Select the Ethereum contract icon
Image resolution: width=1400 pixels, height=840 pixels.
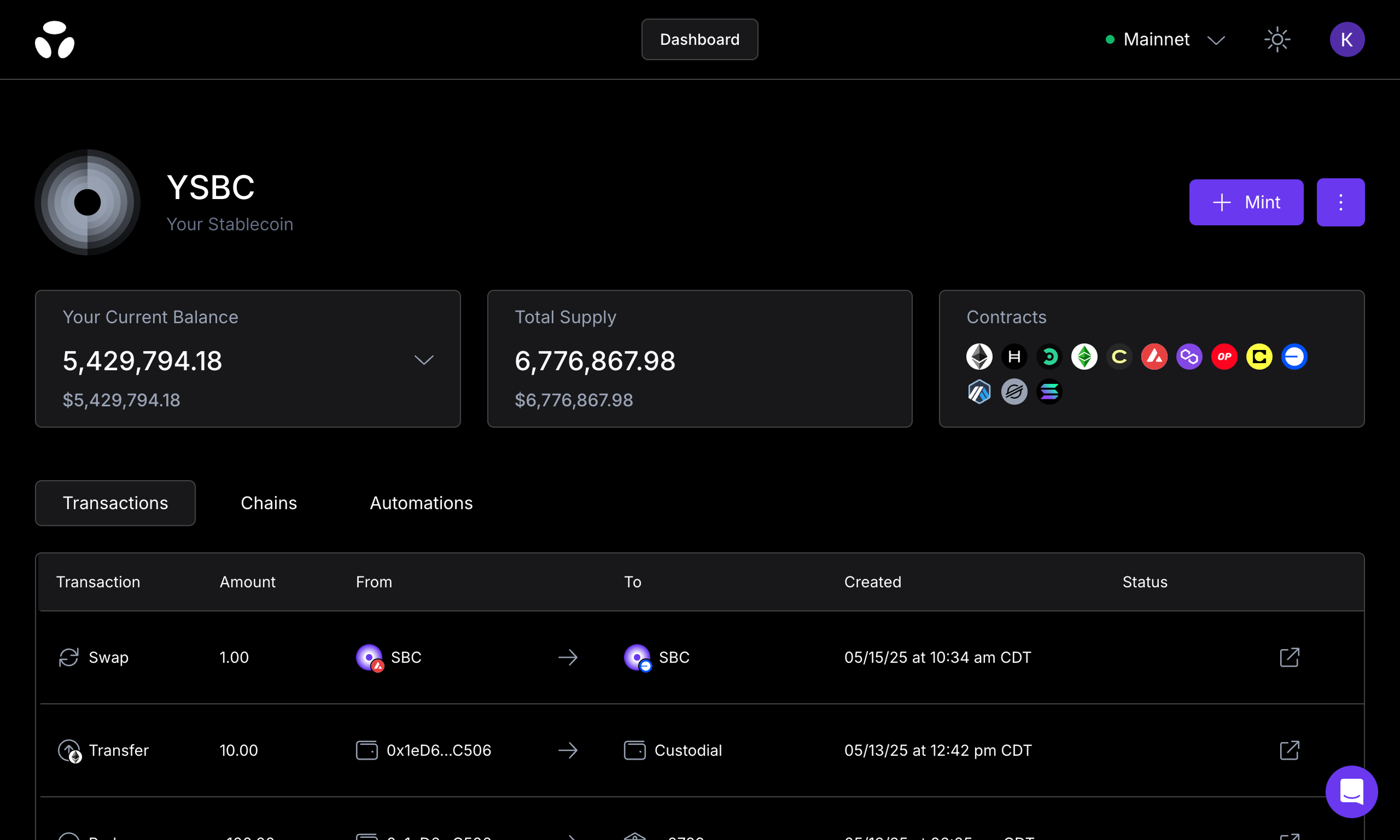[x=979, y=357]
